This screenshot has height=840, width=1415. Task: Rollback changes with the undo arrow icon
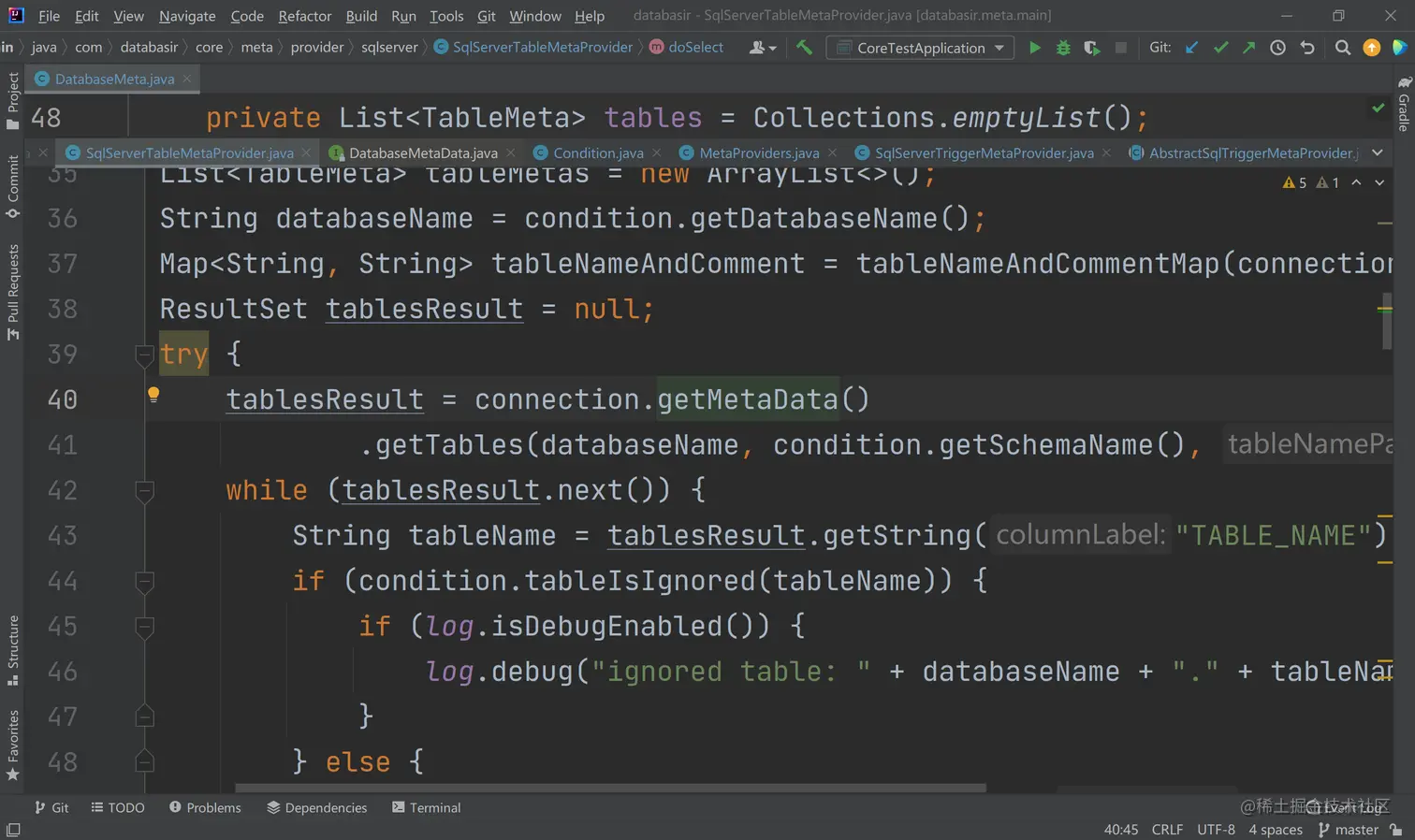click(x=1307, y=48)
